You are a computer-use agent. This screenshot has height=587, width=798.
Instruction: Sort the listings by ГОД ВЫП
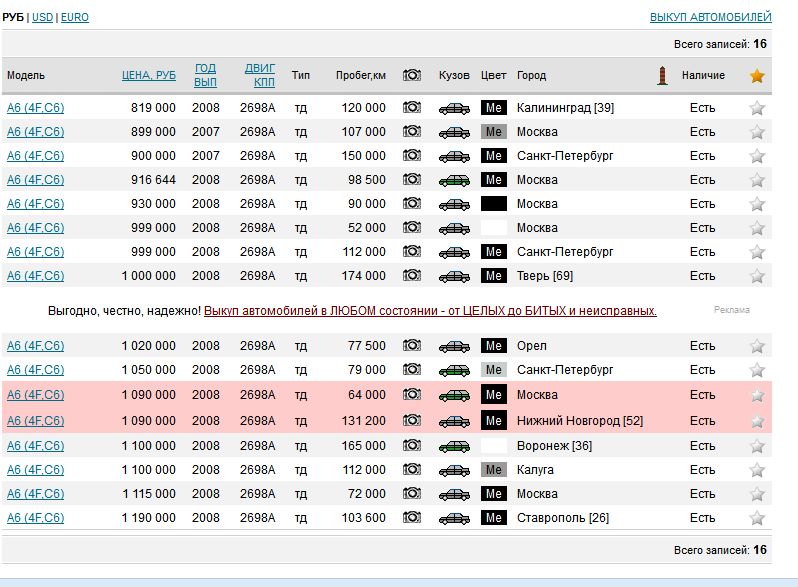coord(205,75)
